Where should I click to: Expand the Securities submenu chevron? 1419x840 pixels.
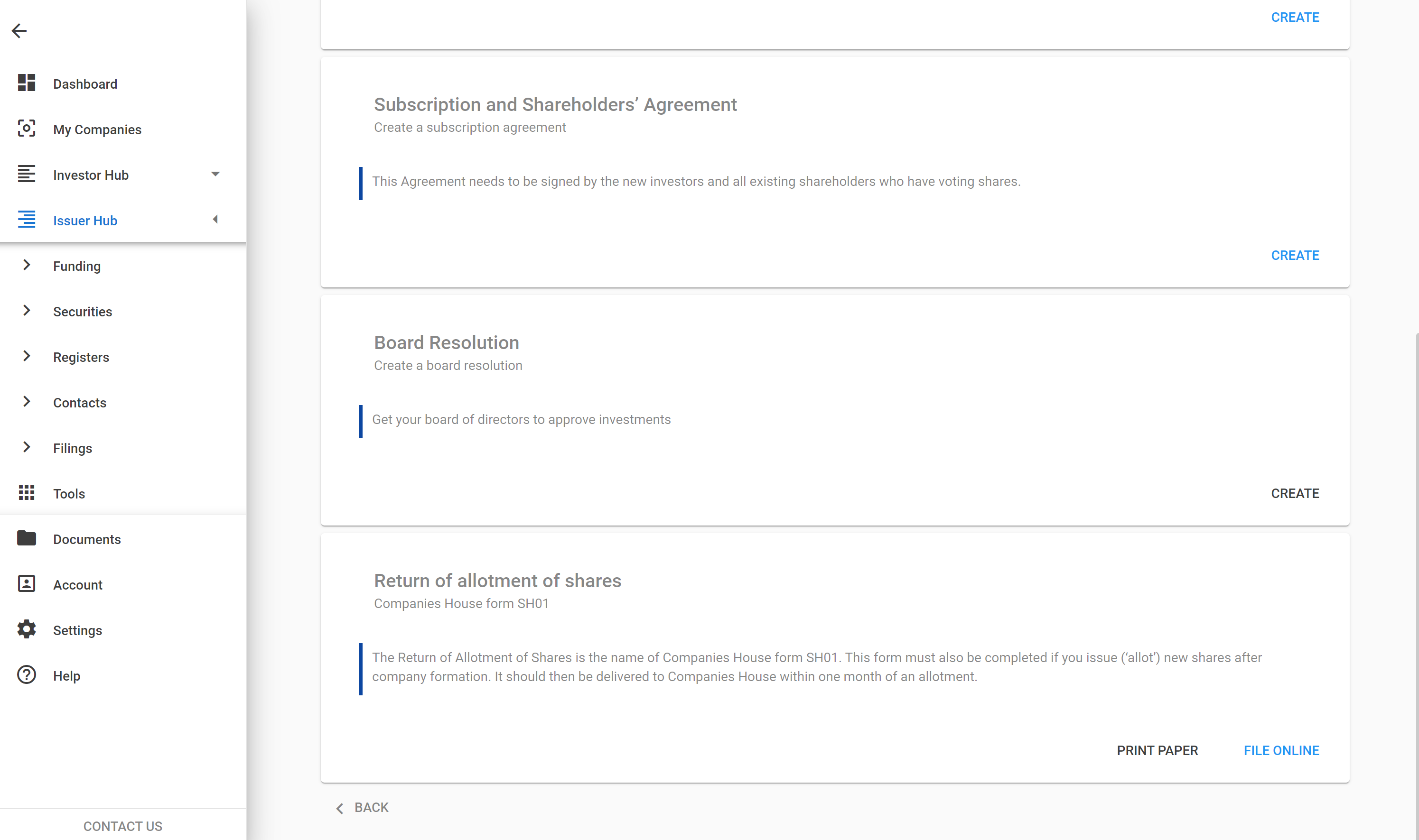27,311
